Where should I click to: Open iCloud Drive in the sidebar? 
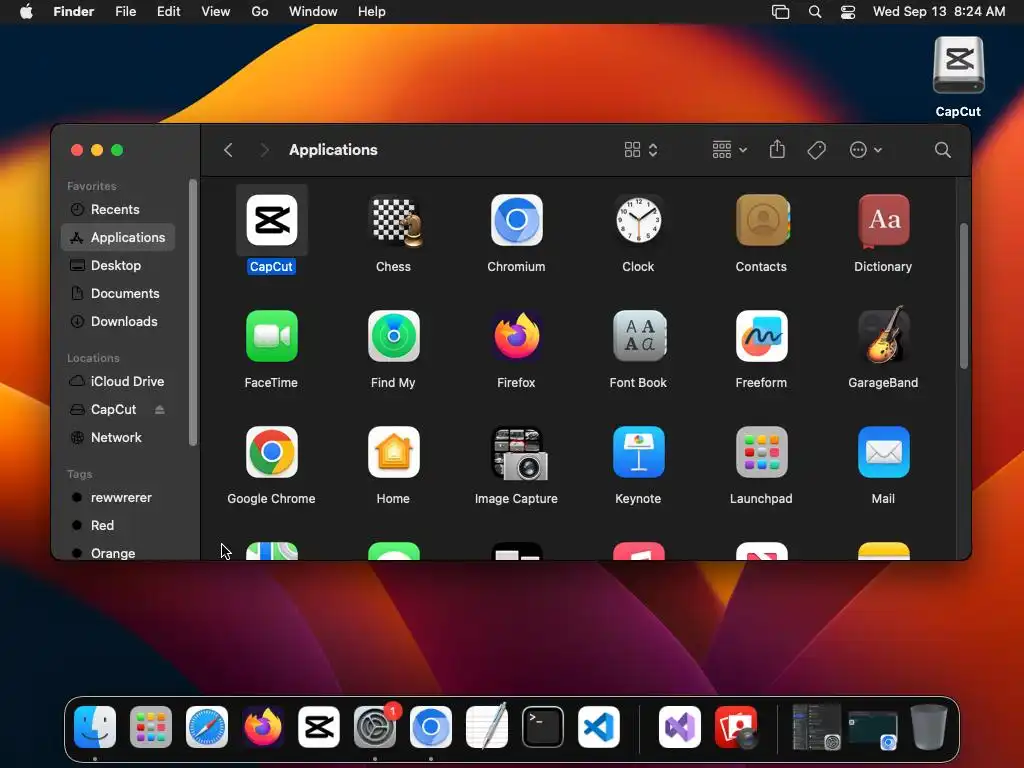(x=118, y=381)
